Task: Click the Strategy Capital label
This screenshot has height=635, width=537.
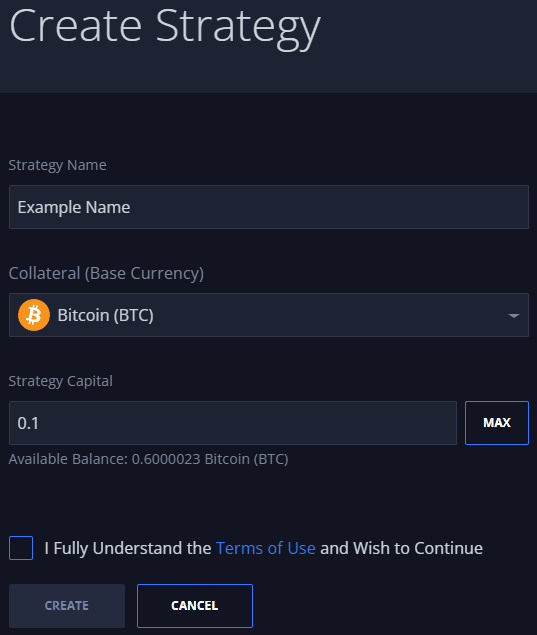Action: click(61, 381)
